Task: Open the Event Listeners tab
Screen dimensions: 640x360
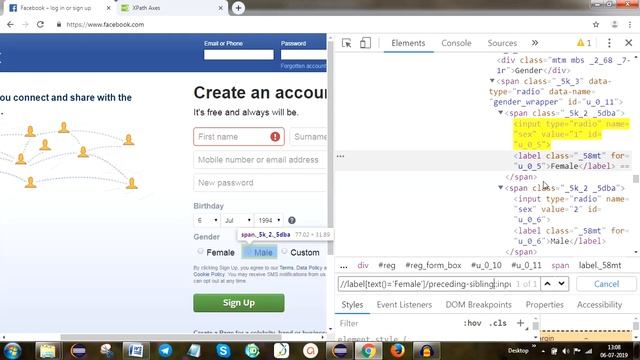Action: (404, 304)
